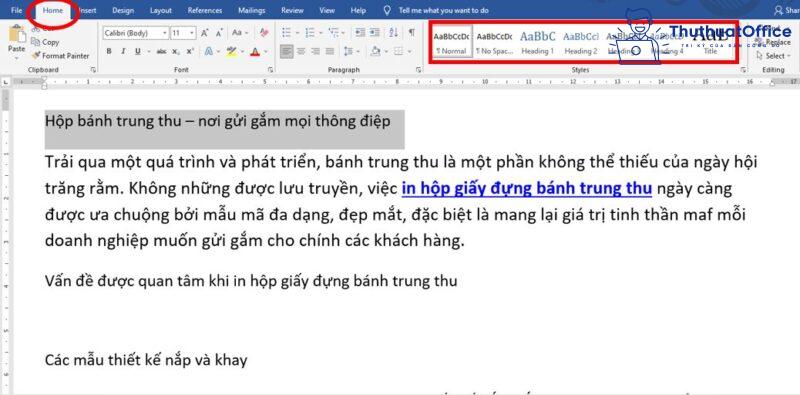Viewport: 800px width, 395px height.
Task: Increase font size with Grow Font
Action: (x=205, y=33)
